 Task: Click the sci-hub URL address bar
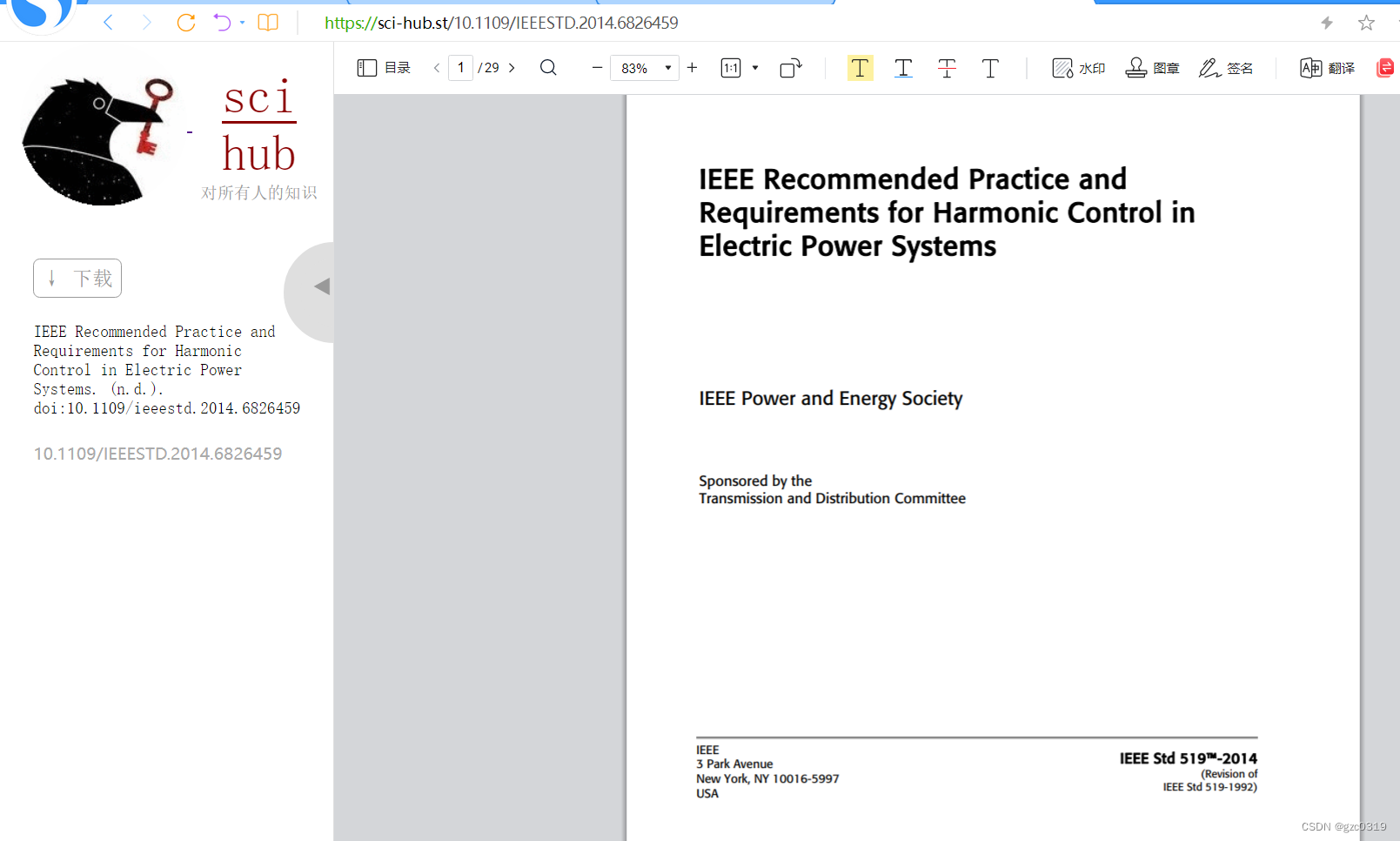[501, 23]
